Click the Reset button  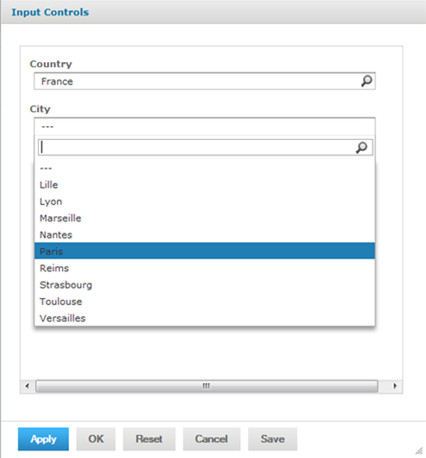pos(149,439)
